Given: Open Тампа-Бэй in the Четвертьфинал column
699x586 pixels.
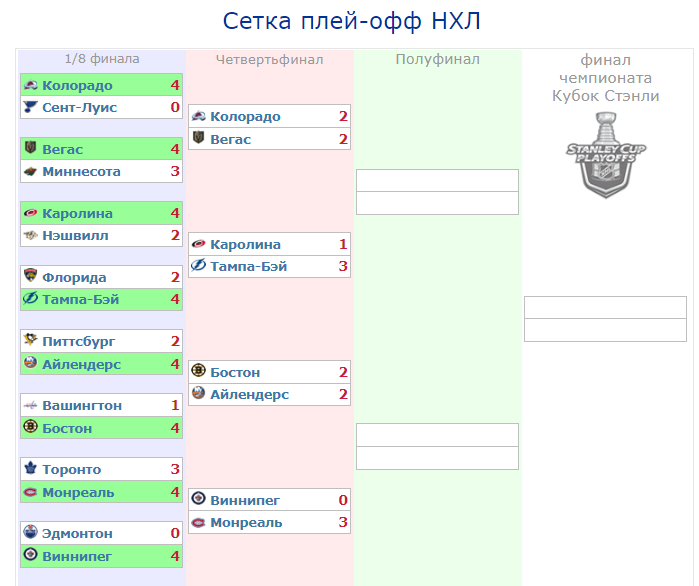Looking at the screenshot, I should point(249,266).
